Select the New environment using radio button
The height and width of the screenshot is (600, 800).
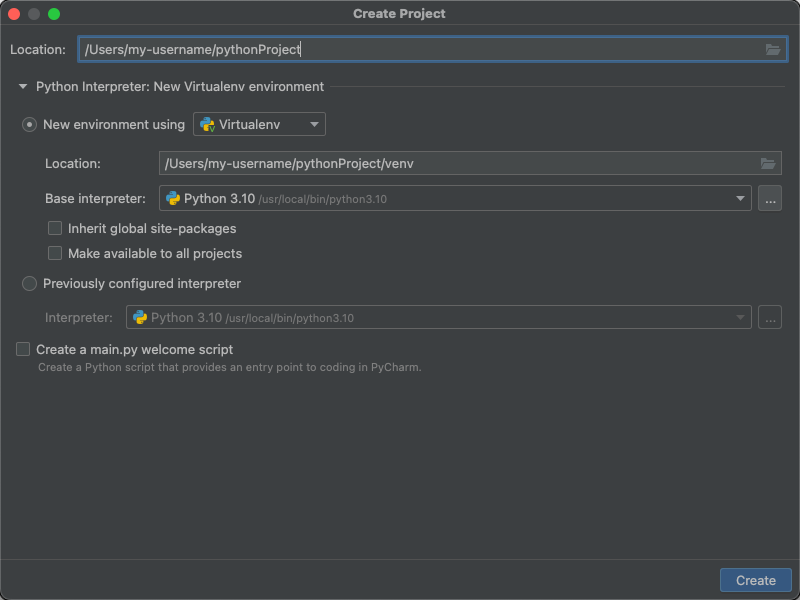pos(30,125)
